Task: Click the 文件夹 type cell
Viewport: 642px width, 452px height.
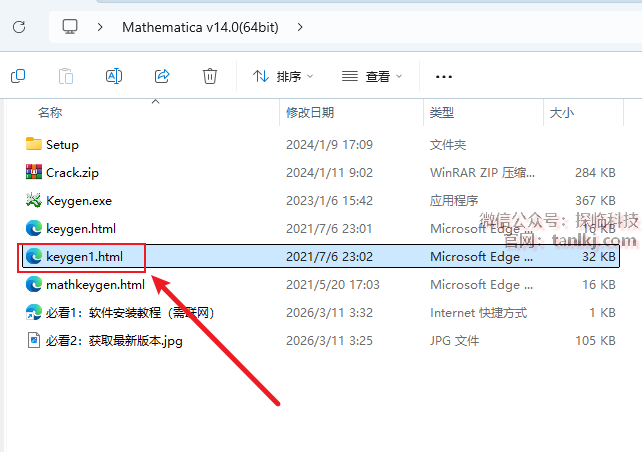Action: [x=448, y=145]
